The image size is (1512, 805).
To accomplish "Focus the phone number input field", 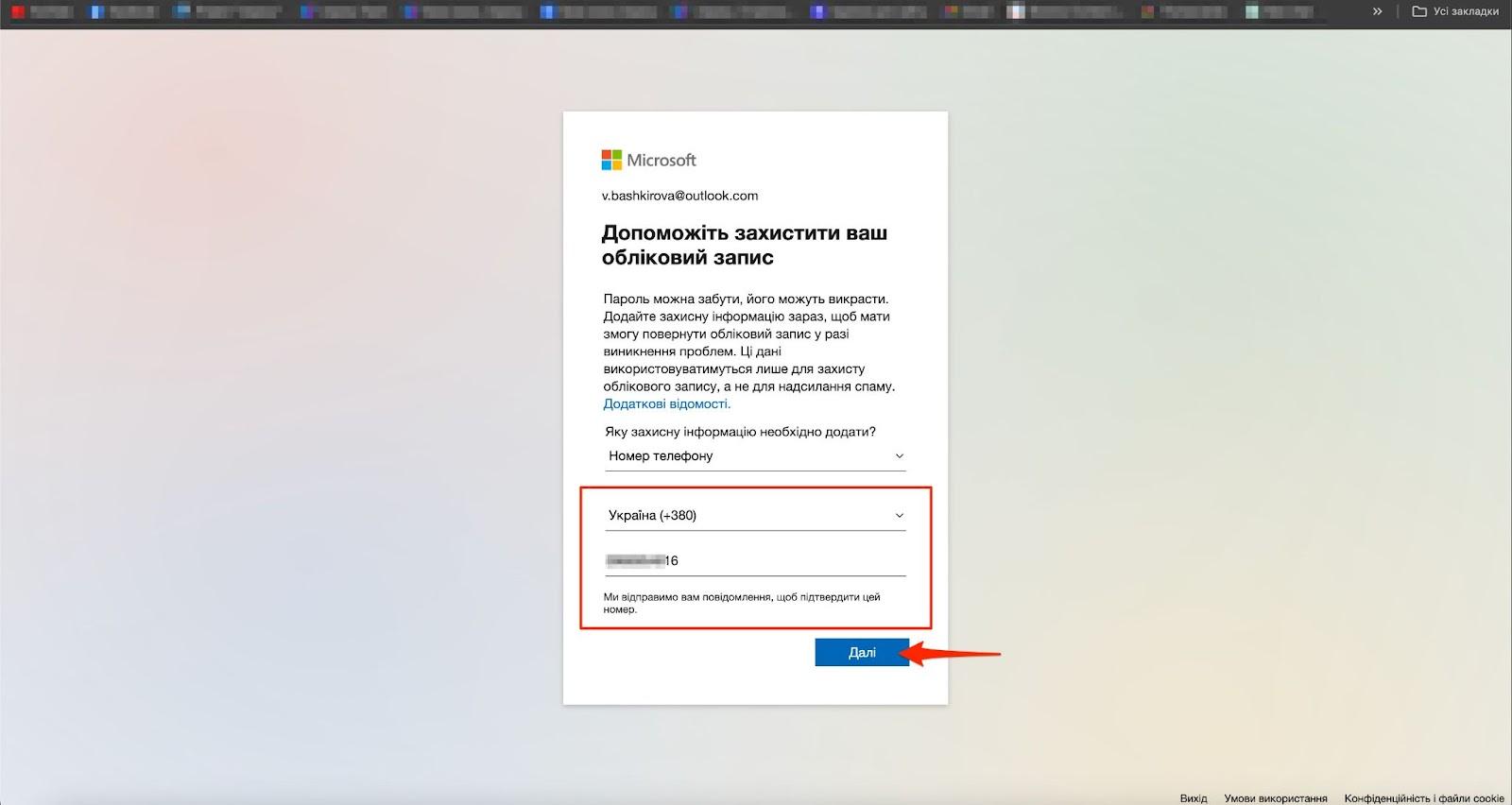I will pyautogui.click(x=755, y=560).
